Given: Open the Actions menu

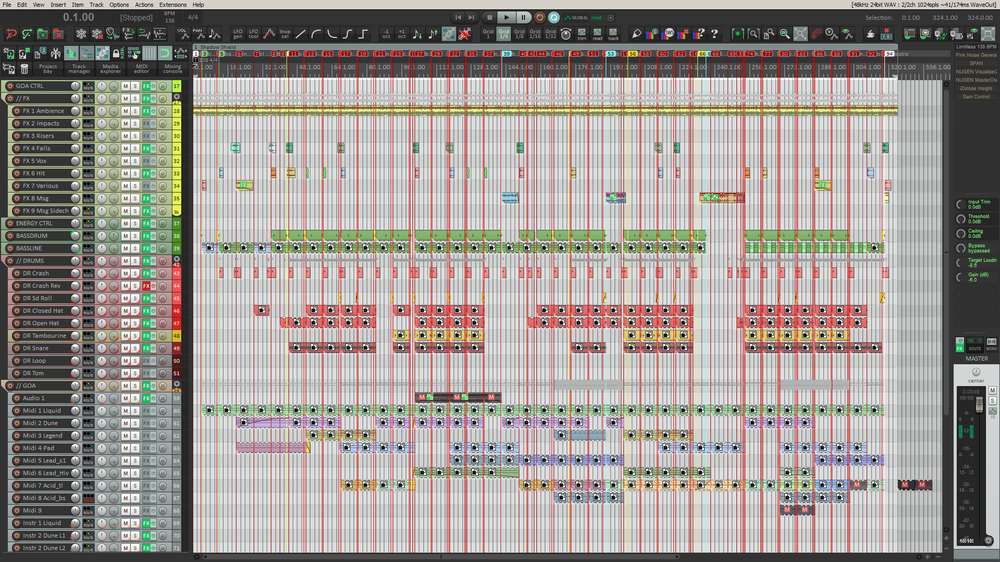Looking at the screenshot, I should 144,5.
